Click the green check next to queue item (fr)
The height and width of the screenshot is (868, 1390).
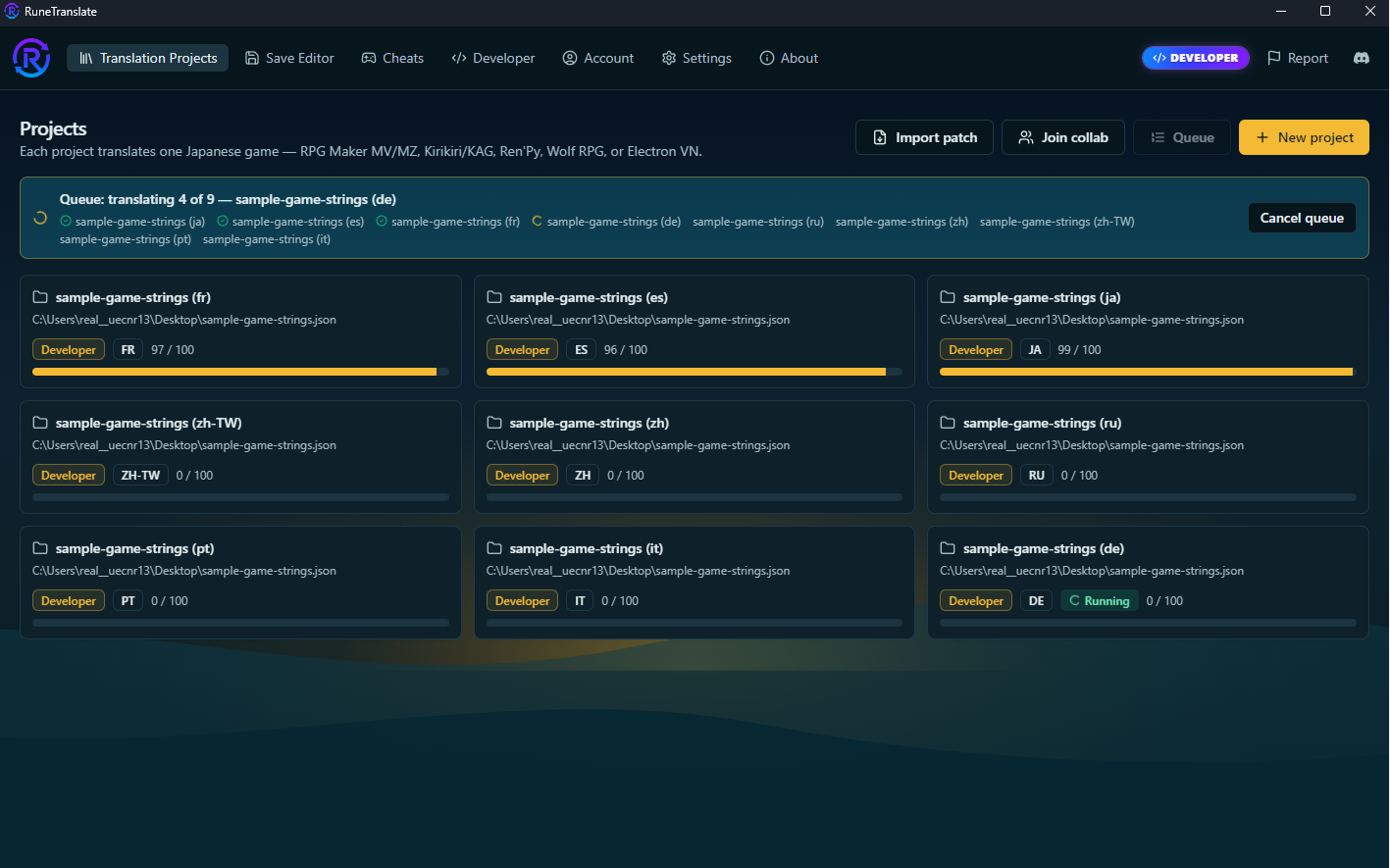pos(382,222)
